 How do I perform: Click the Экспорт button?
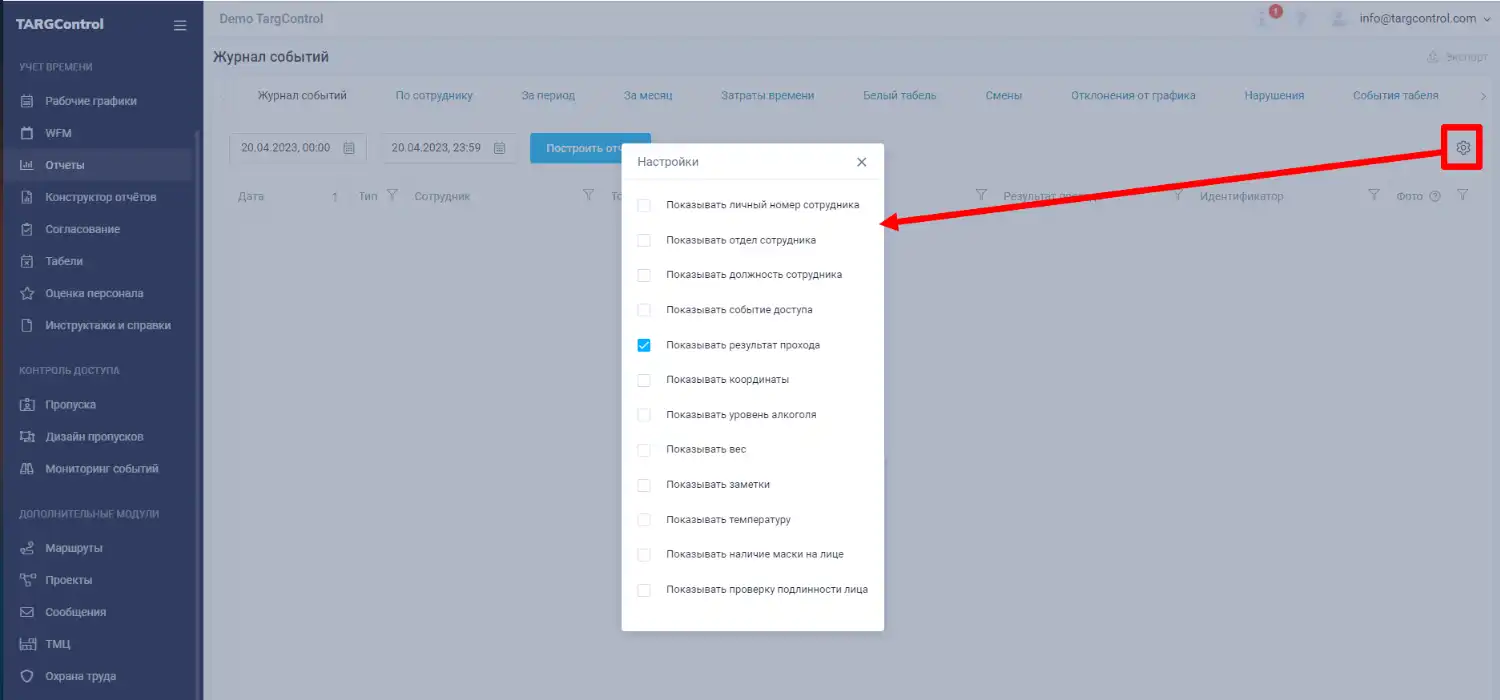click(x=1458, y=57)
